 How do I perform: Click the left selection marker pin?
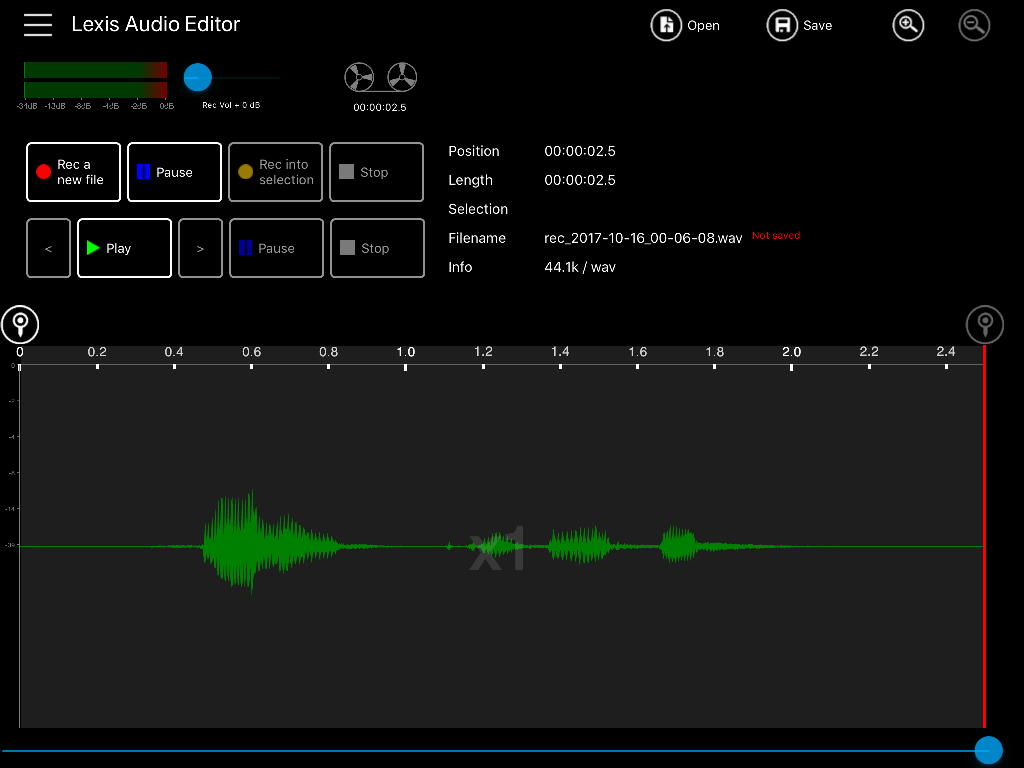tap(20, 324)
